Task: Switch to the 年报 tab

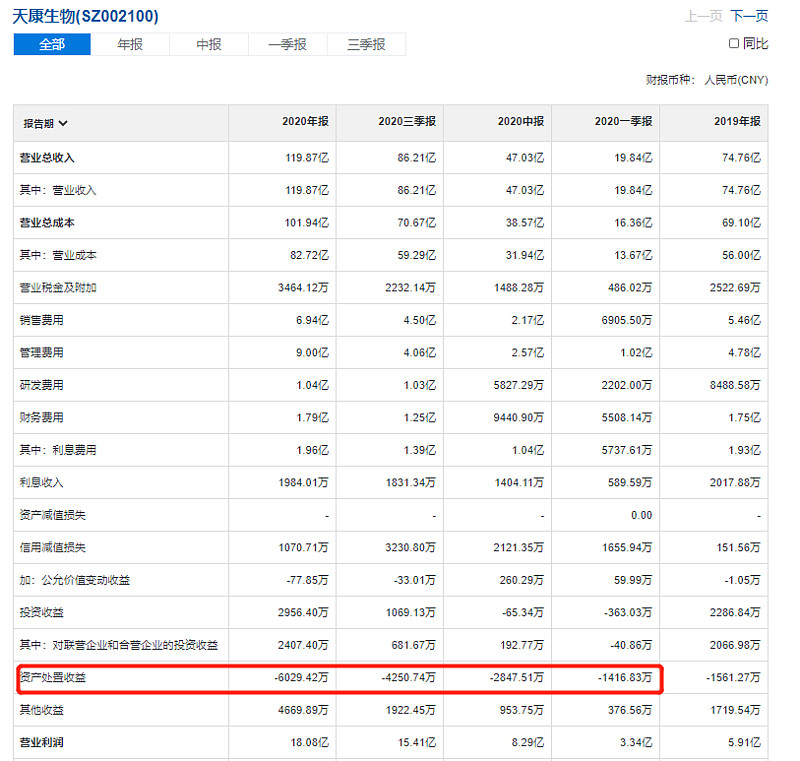Action: (130, 45)
